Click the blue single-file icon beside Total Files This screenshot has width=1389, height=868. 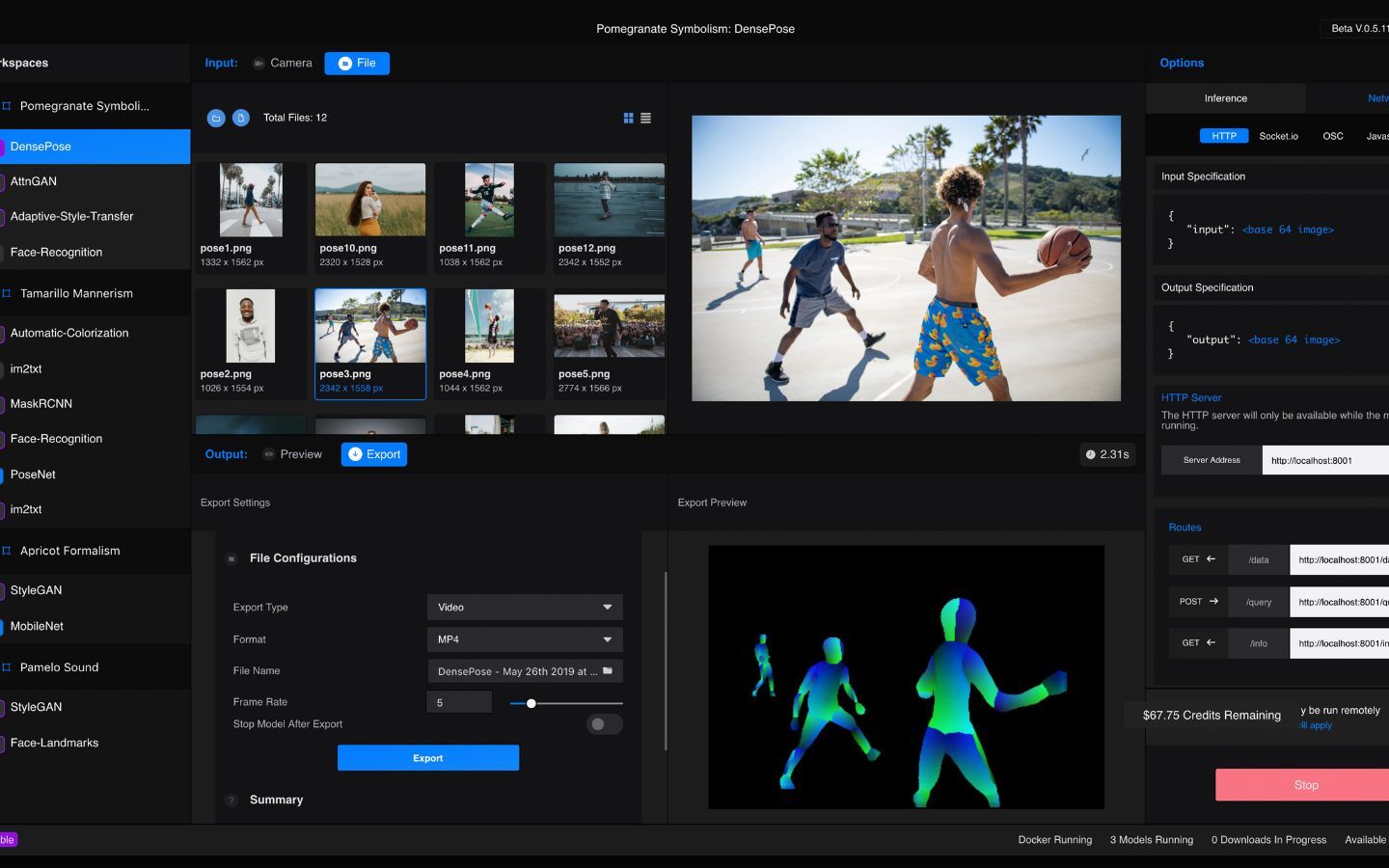(x=241, y=118)
